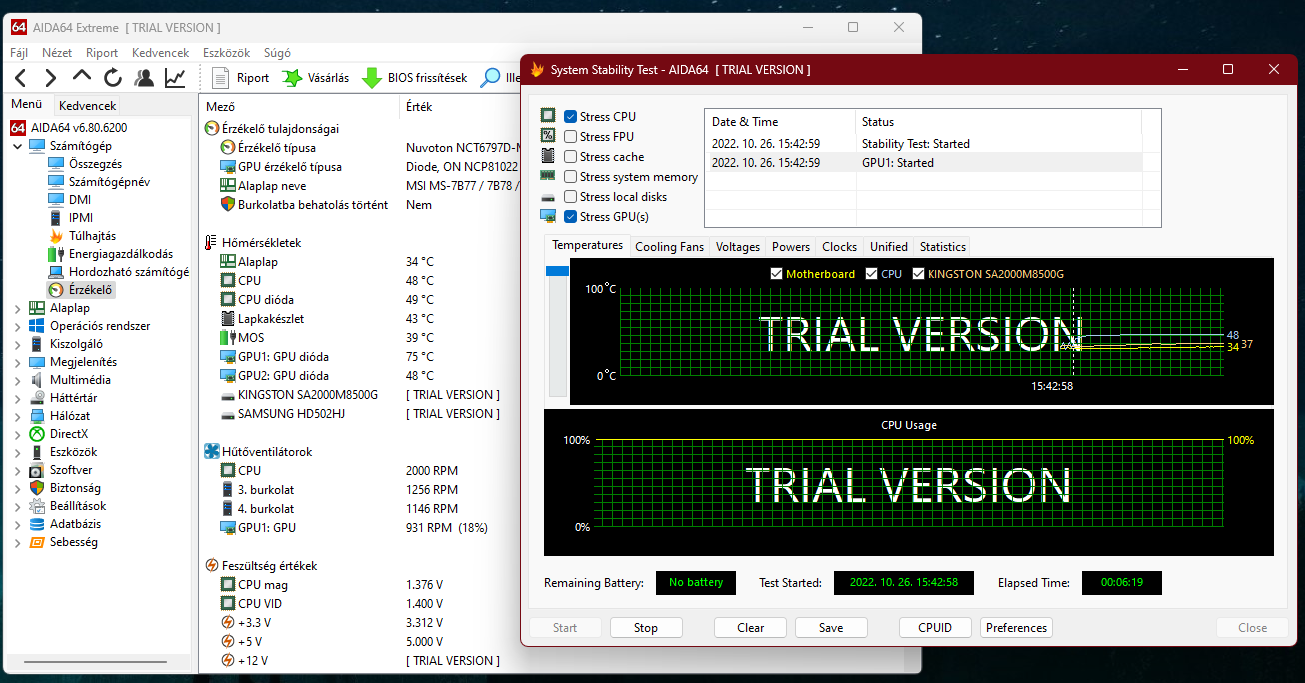Click the Multimédia speaker icon
The width and height of the screenshot is (1305, 683).
click(x=37, y=380)
